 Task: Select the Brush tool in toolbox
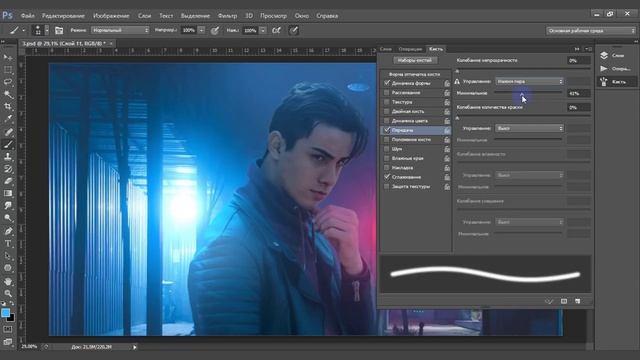point(7,144)
